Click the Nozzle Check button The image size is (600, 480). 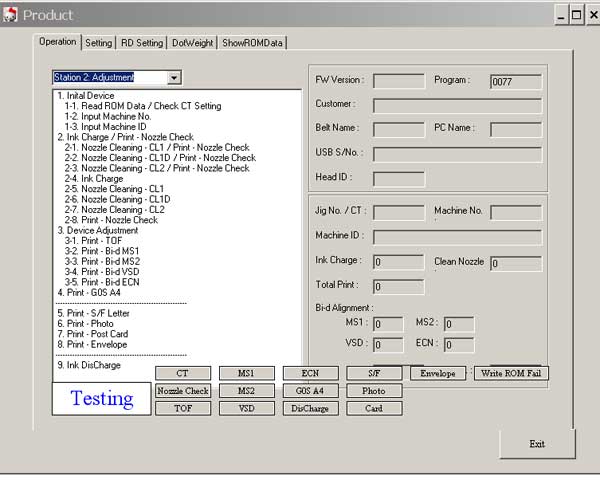(183, 391)
